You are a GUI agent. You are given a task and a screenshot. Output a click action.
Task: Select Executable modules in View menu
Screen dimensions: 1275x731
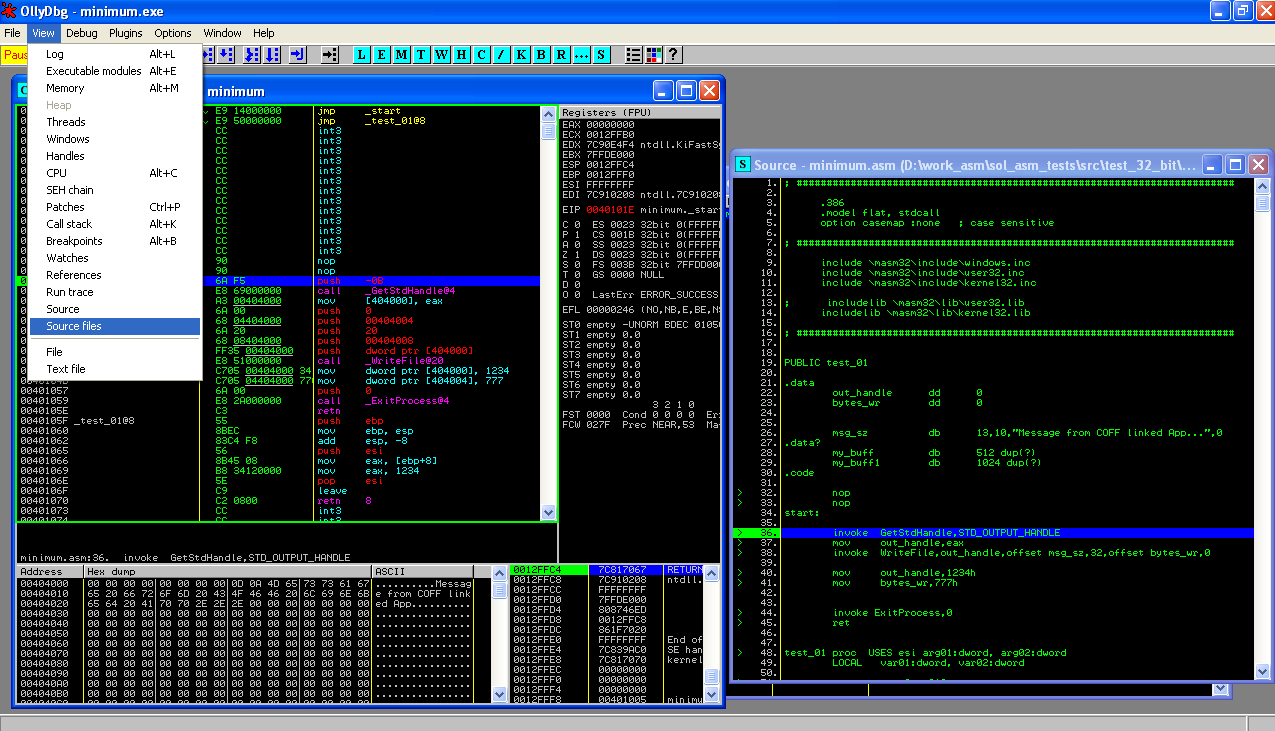(x=115, y=71)
